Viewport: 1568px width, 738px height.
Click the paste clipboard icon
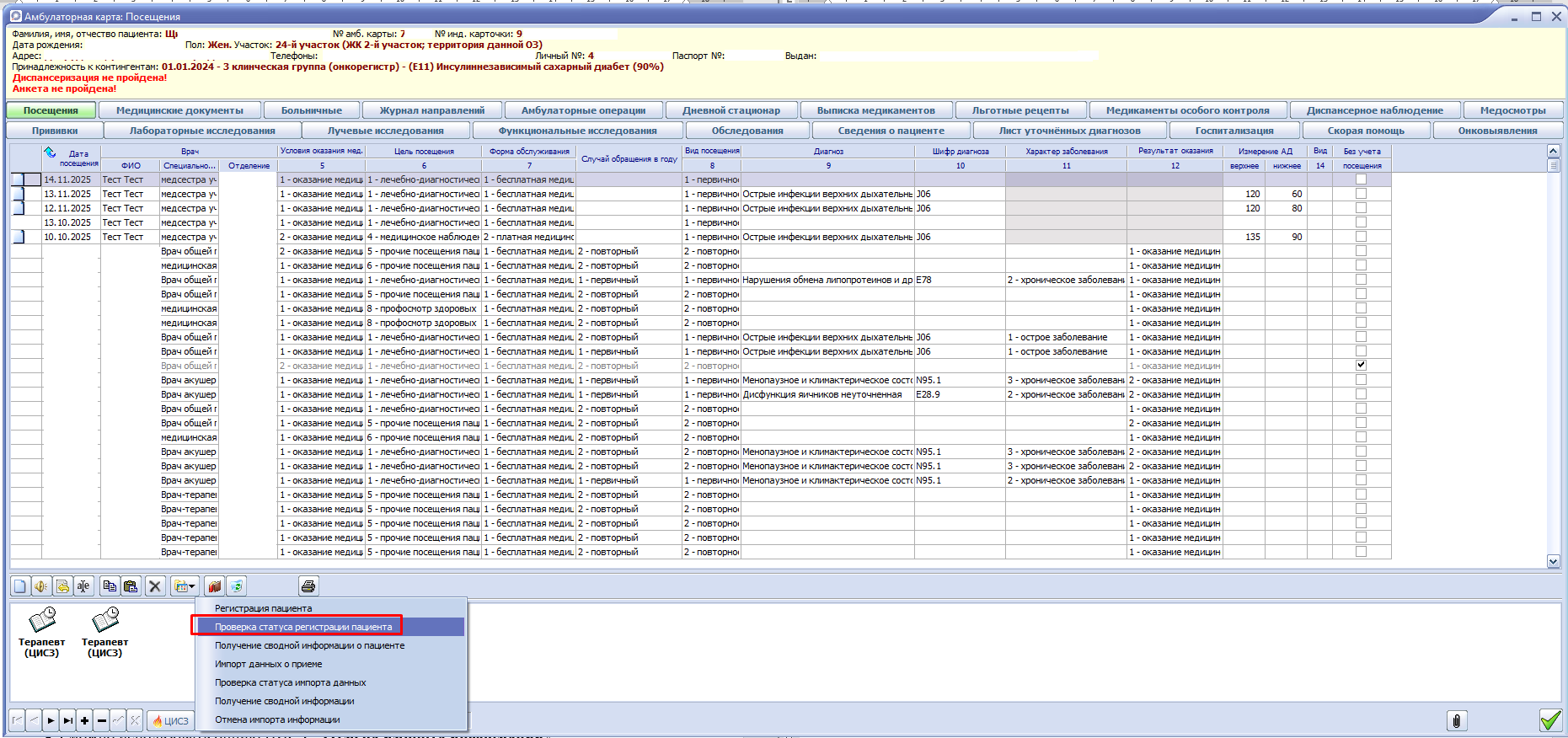131,586
